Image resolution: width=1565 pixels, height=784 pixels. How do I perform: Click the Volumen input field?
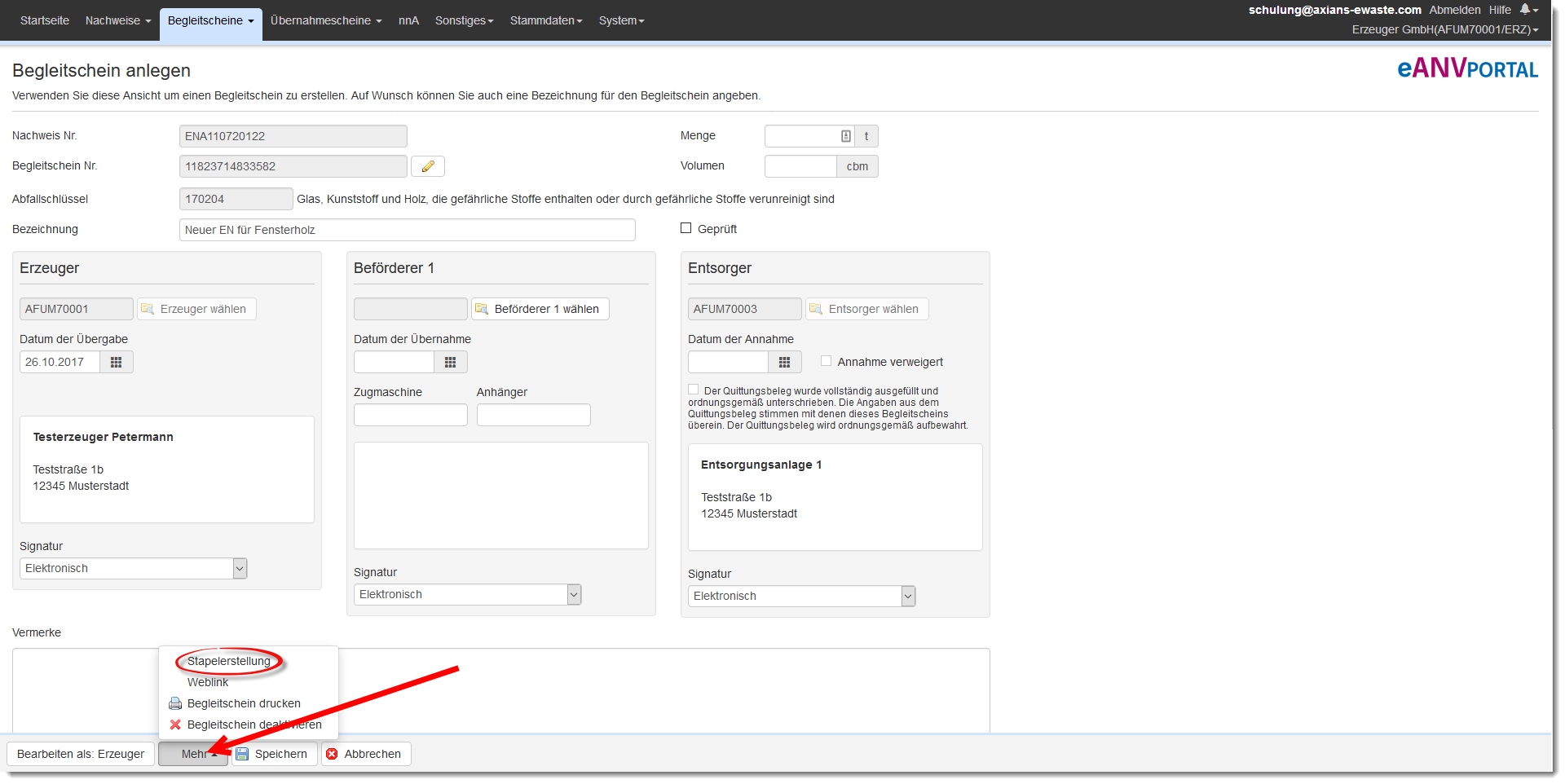tap(800, 166)
